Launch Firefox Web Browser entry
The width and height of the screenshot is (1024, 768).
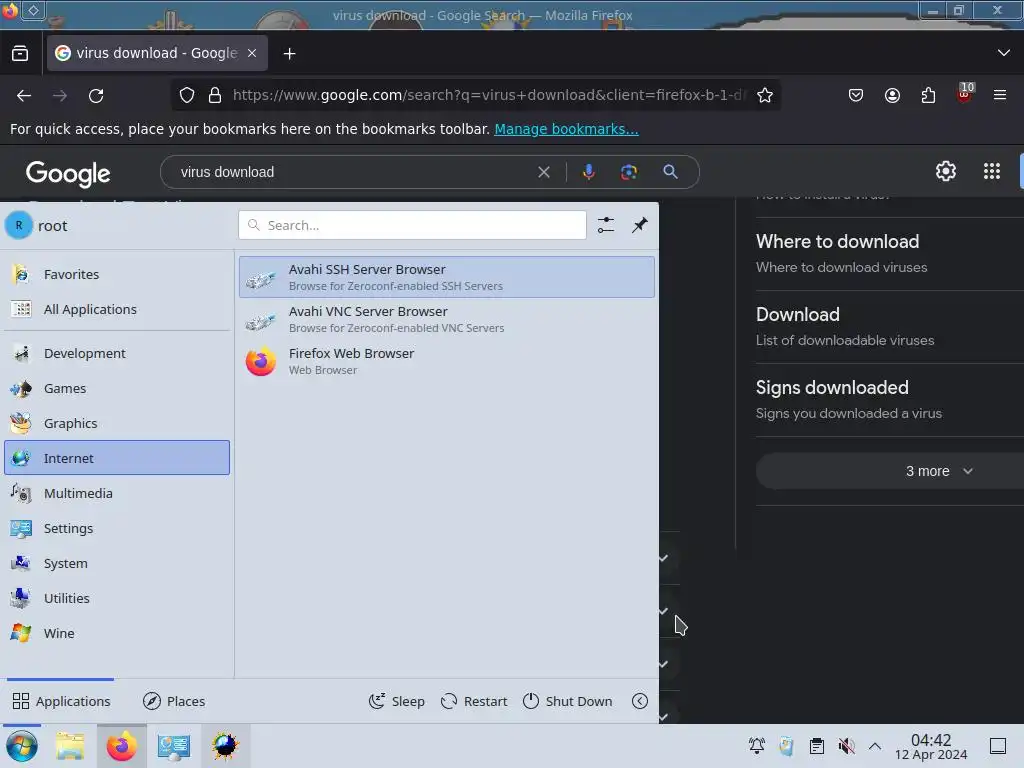pos(447,361)
